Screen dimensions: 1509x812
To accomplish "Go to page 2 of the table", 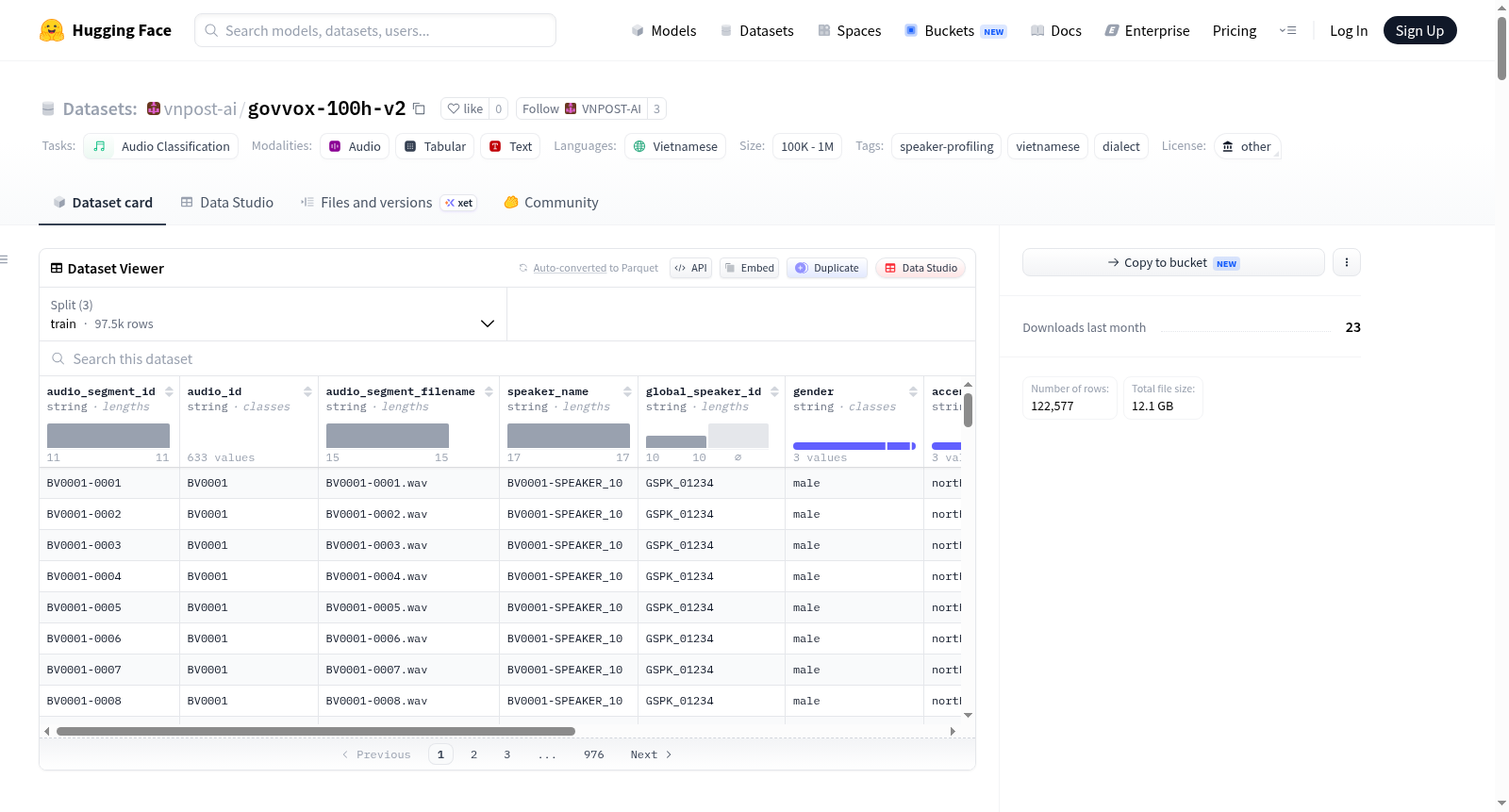I will [473, 754].
